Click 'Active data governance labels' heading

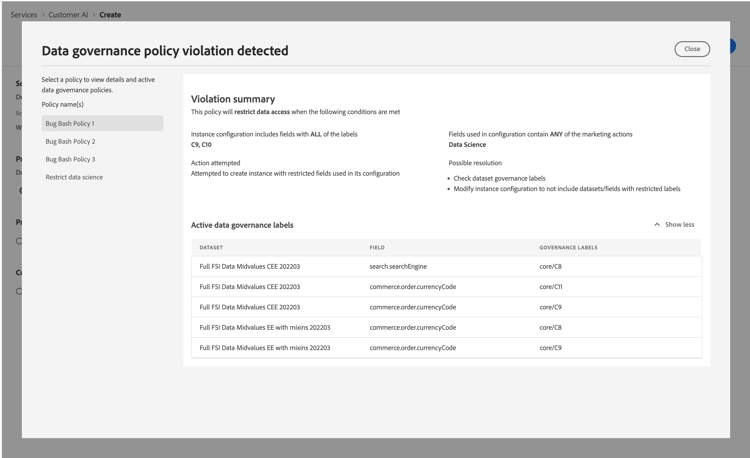point(242,225)
